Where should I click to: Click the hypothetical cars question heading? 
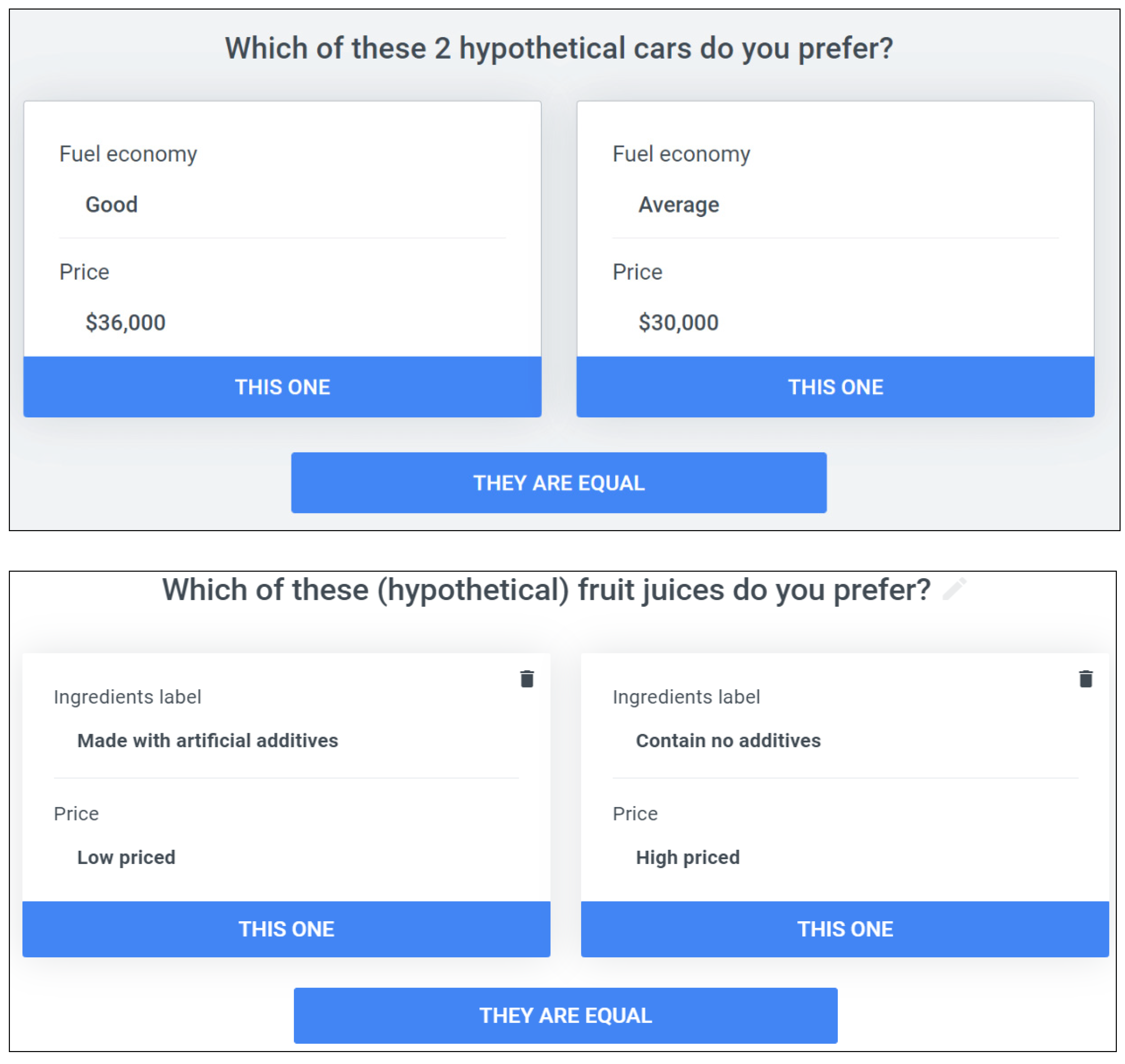pos(559,48)
